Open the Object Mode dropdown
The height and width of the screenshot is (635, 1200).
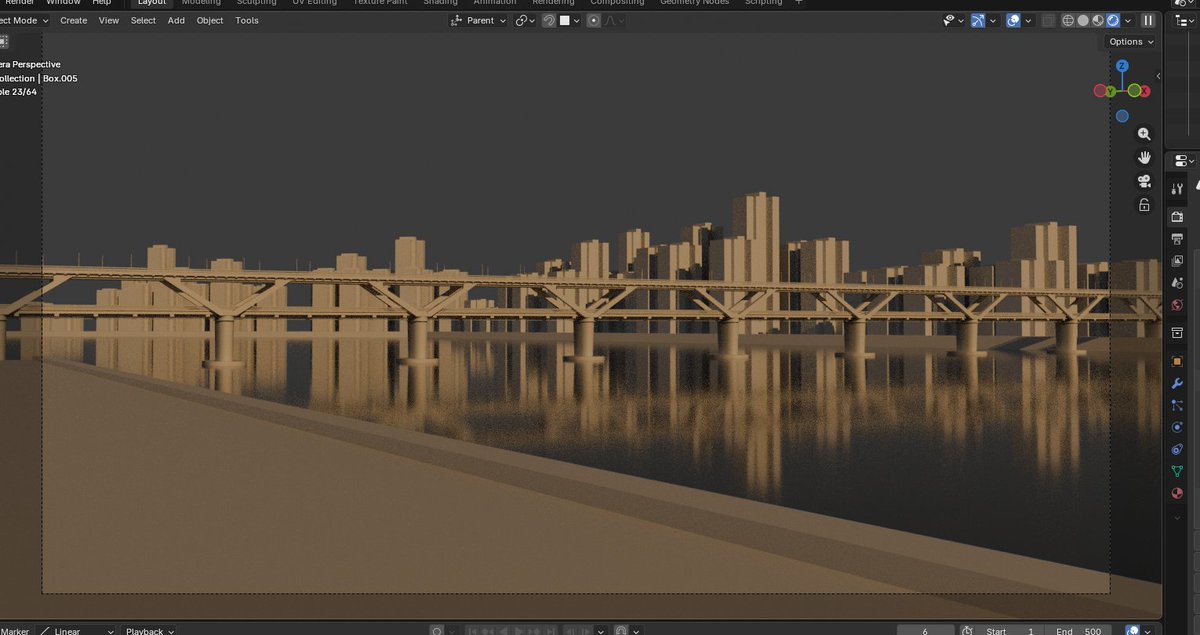24,20
